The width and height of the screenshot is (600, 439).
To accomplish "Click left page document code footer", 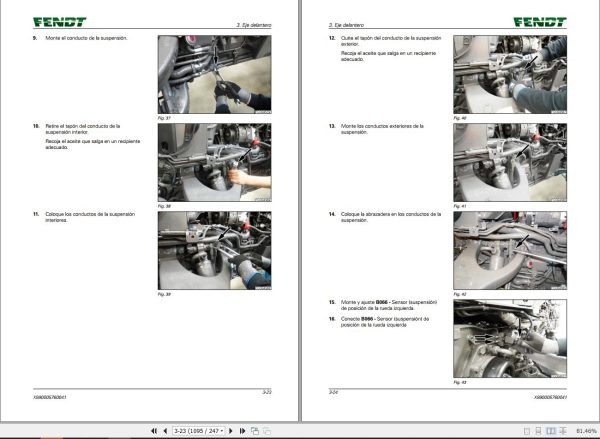I will coord(50,397).
